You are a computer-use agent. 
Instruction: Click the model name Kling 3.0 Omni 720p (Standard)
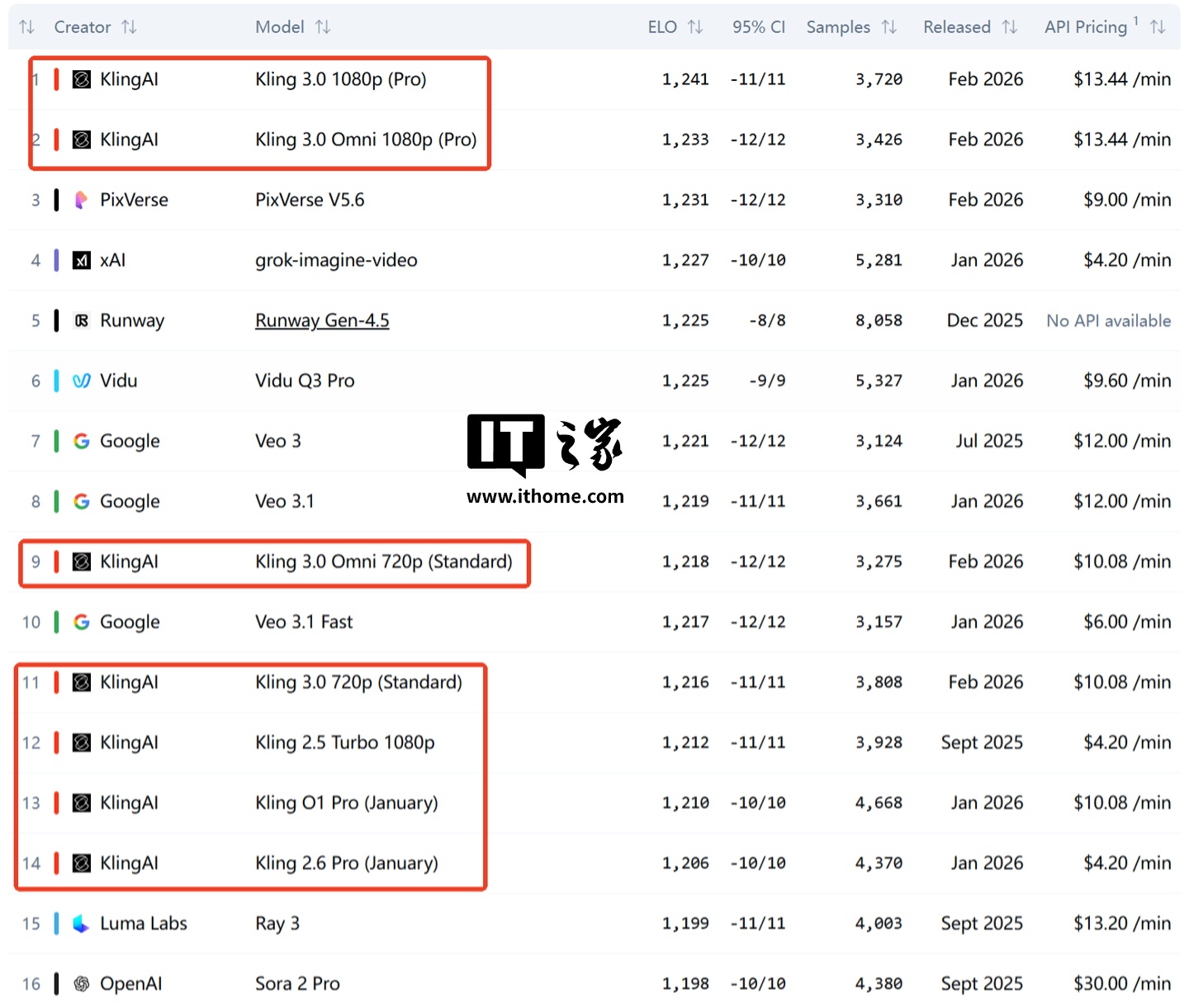(x=384, y=561)
